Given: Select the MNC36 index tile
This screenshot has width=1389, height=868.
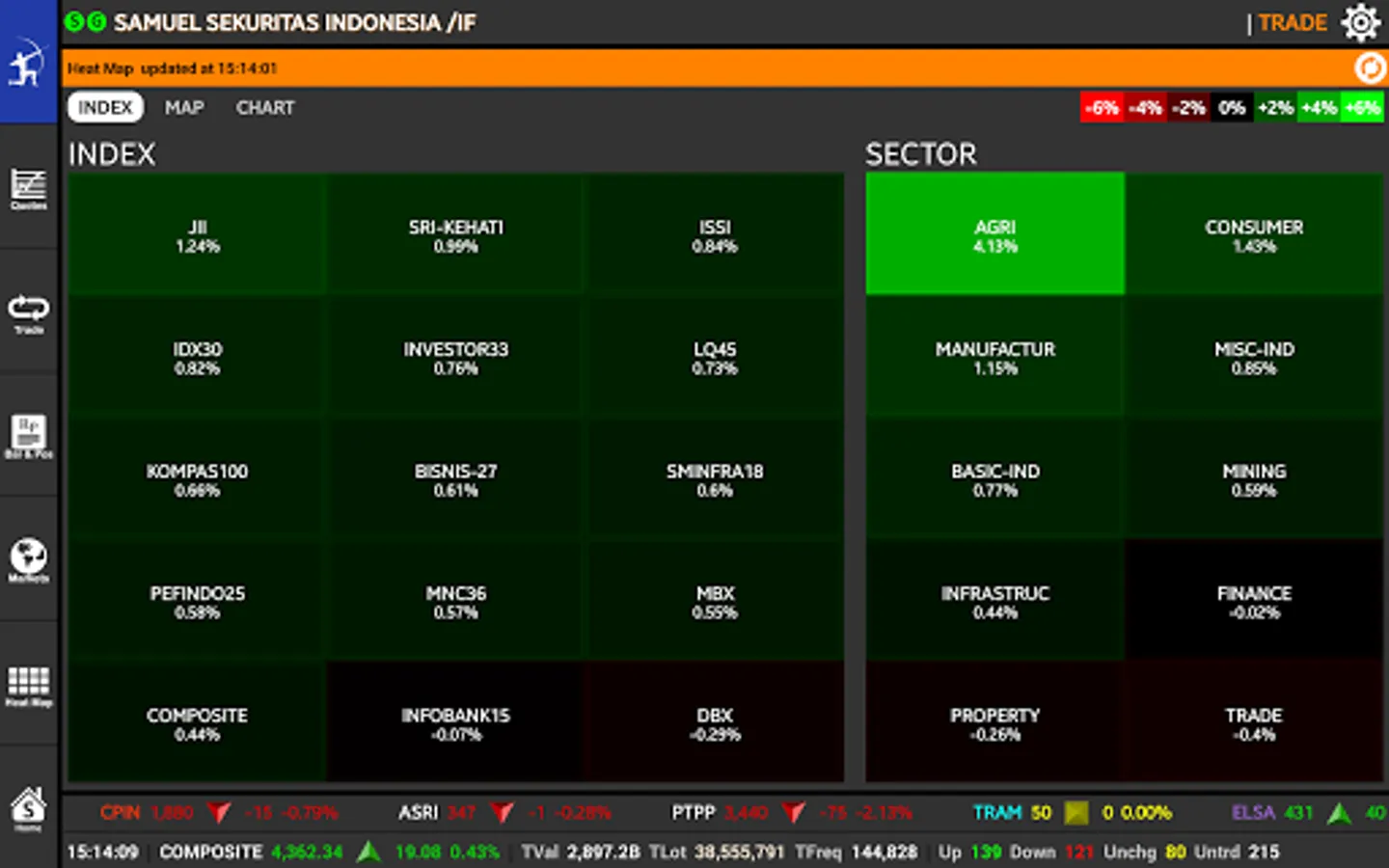Looking at the screenshot, I should coord(455,600).
